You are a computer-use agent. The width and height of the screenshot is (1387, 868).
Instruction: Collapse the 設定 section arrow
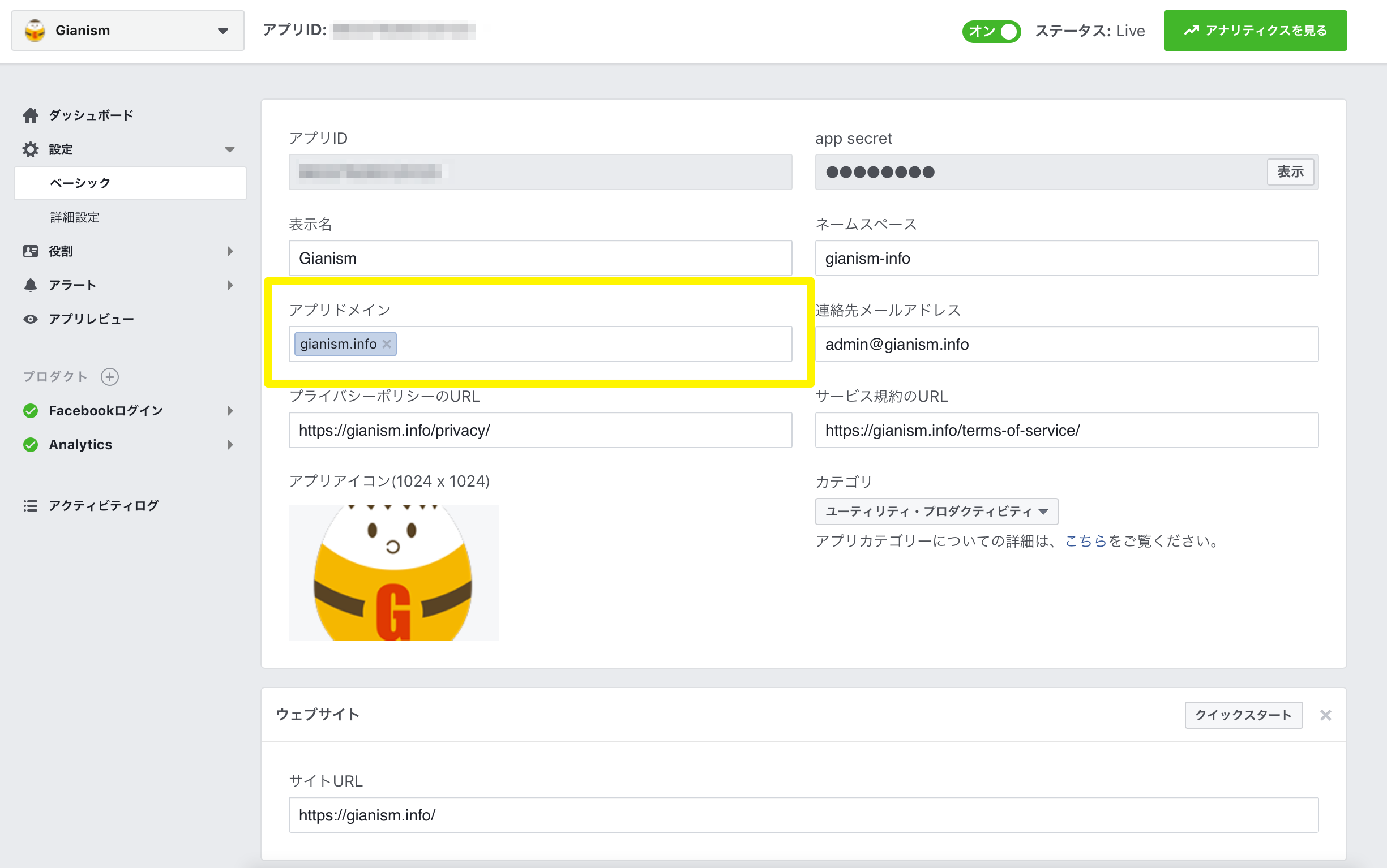coord(230,150)
